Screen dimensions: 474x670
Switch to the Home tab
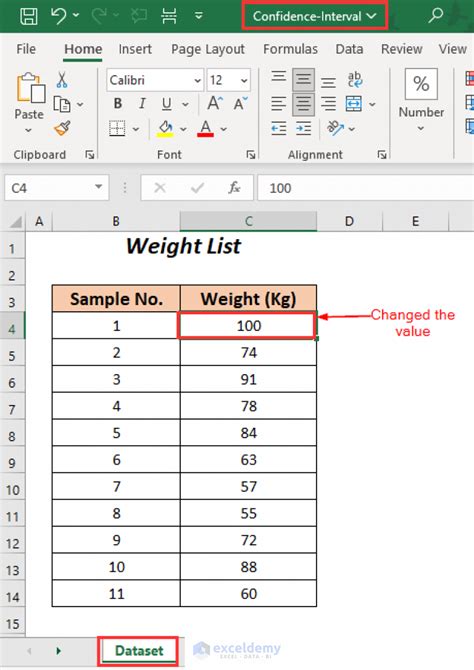coord(83,49)
